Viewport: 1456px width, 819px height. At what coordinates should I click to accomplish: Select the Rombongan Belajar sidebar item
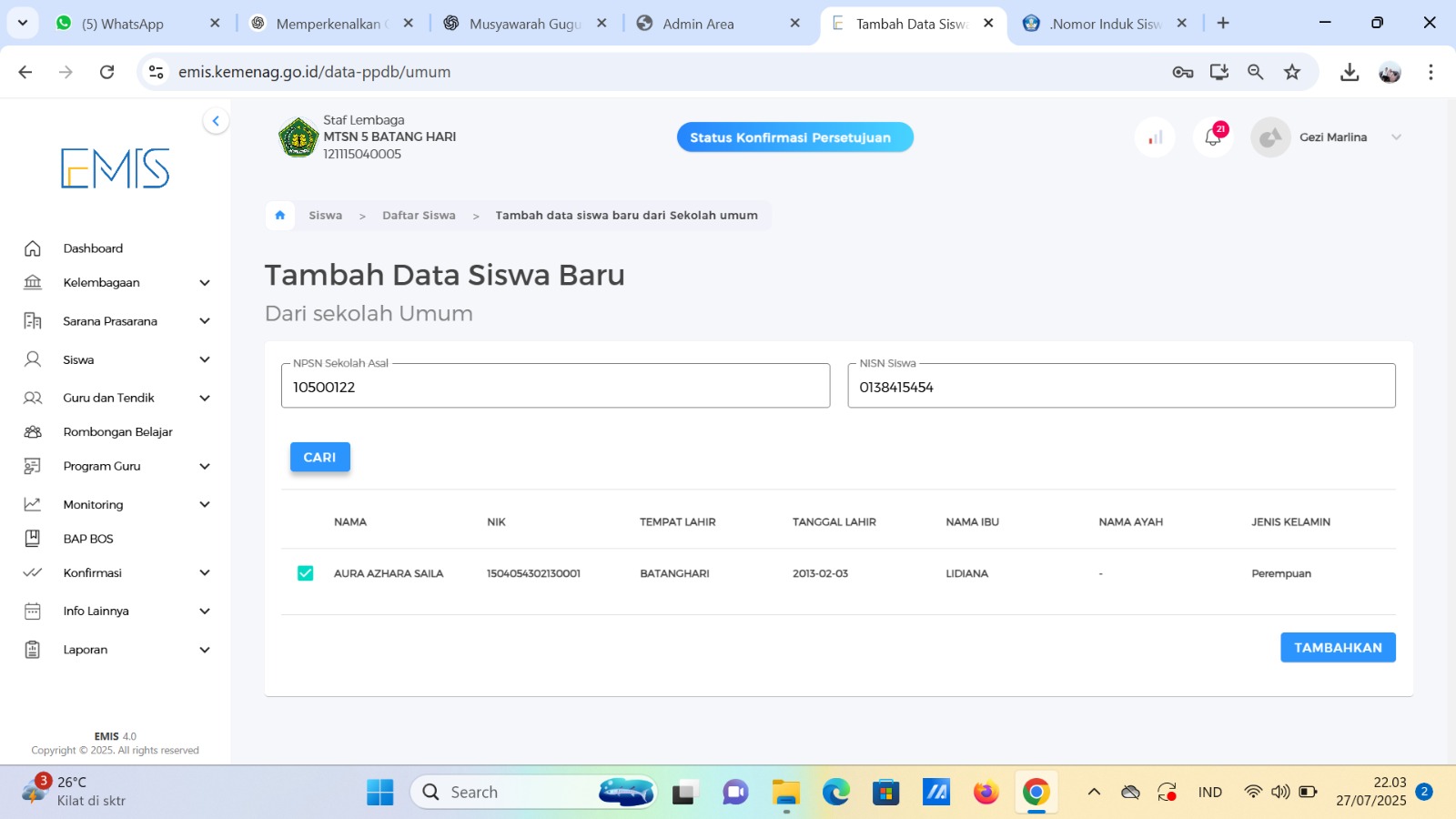(x=116, y=431)
